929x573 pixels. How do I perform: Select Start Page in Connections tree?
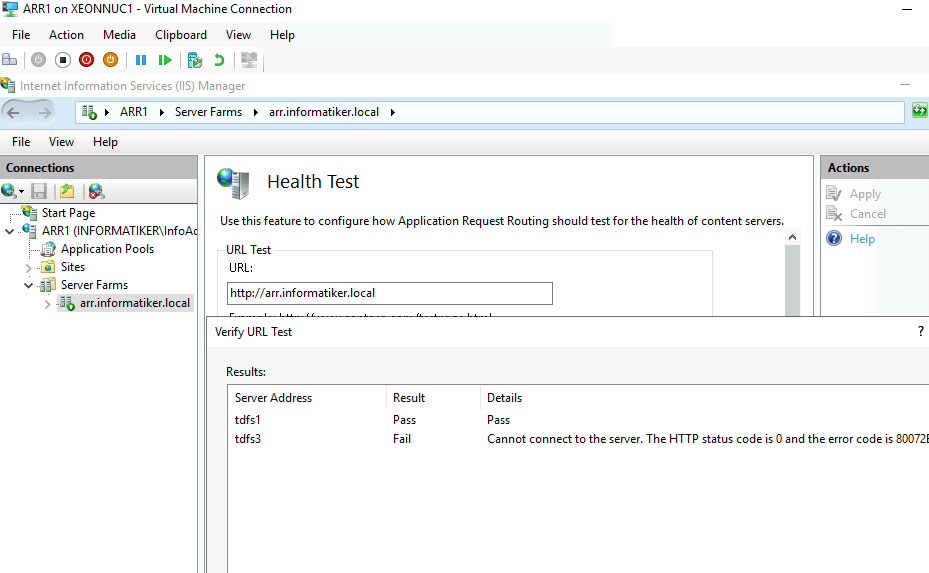(68, 213)
